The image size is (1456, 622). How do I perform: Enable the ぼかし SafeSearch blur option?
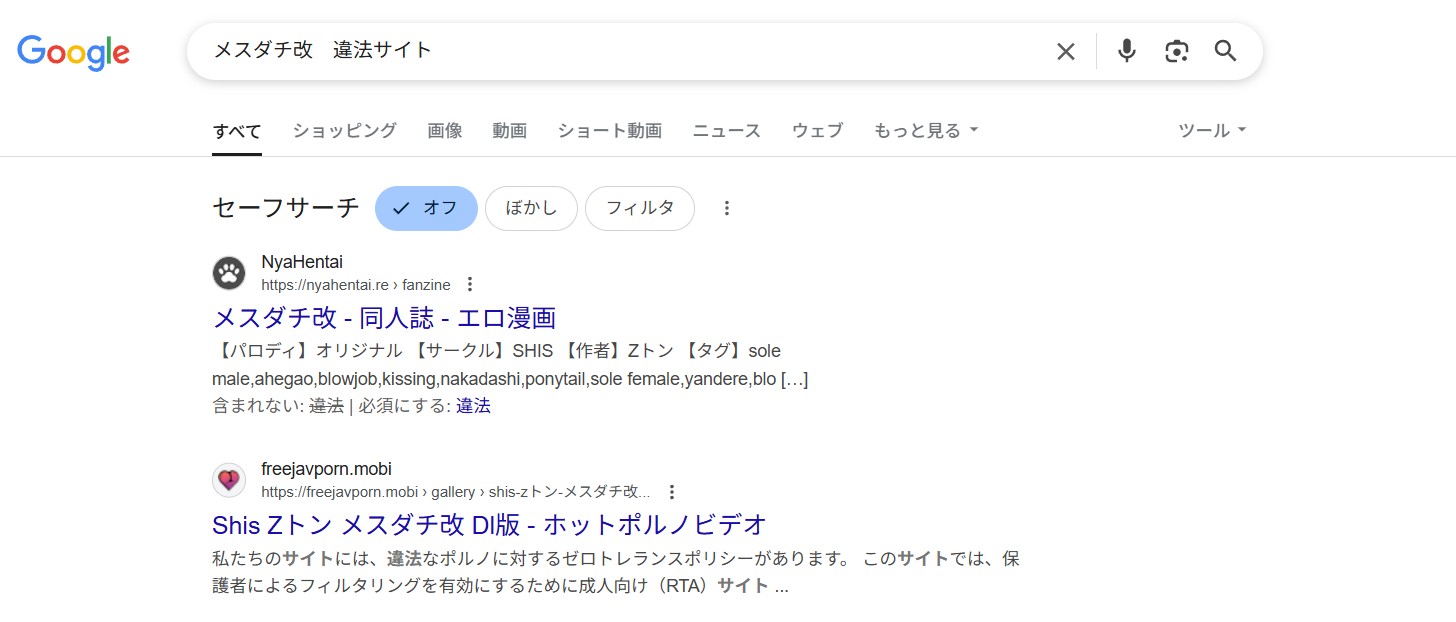tap(531, 207)
